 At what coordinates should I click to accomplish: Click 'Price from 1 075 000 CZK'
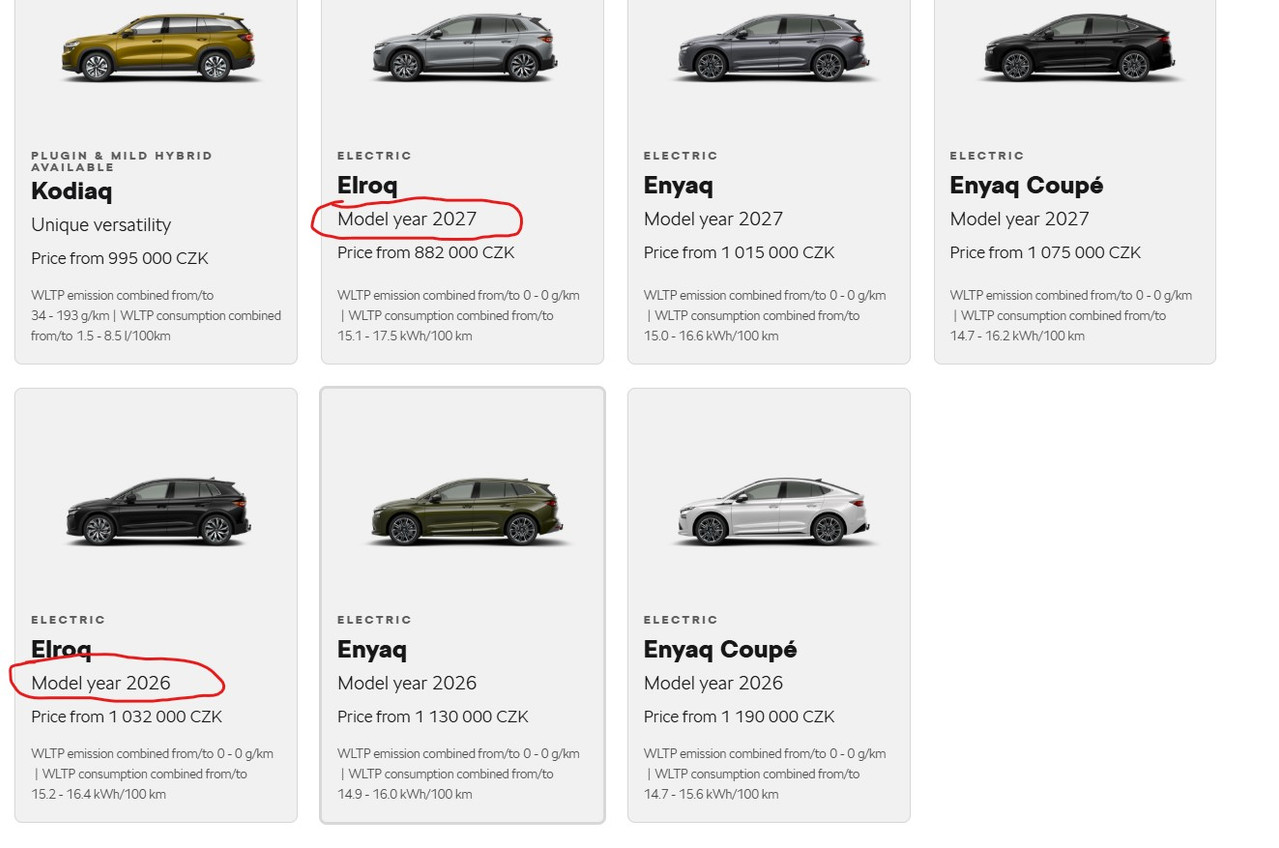point(1045,252)
